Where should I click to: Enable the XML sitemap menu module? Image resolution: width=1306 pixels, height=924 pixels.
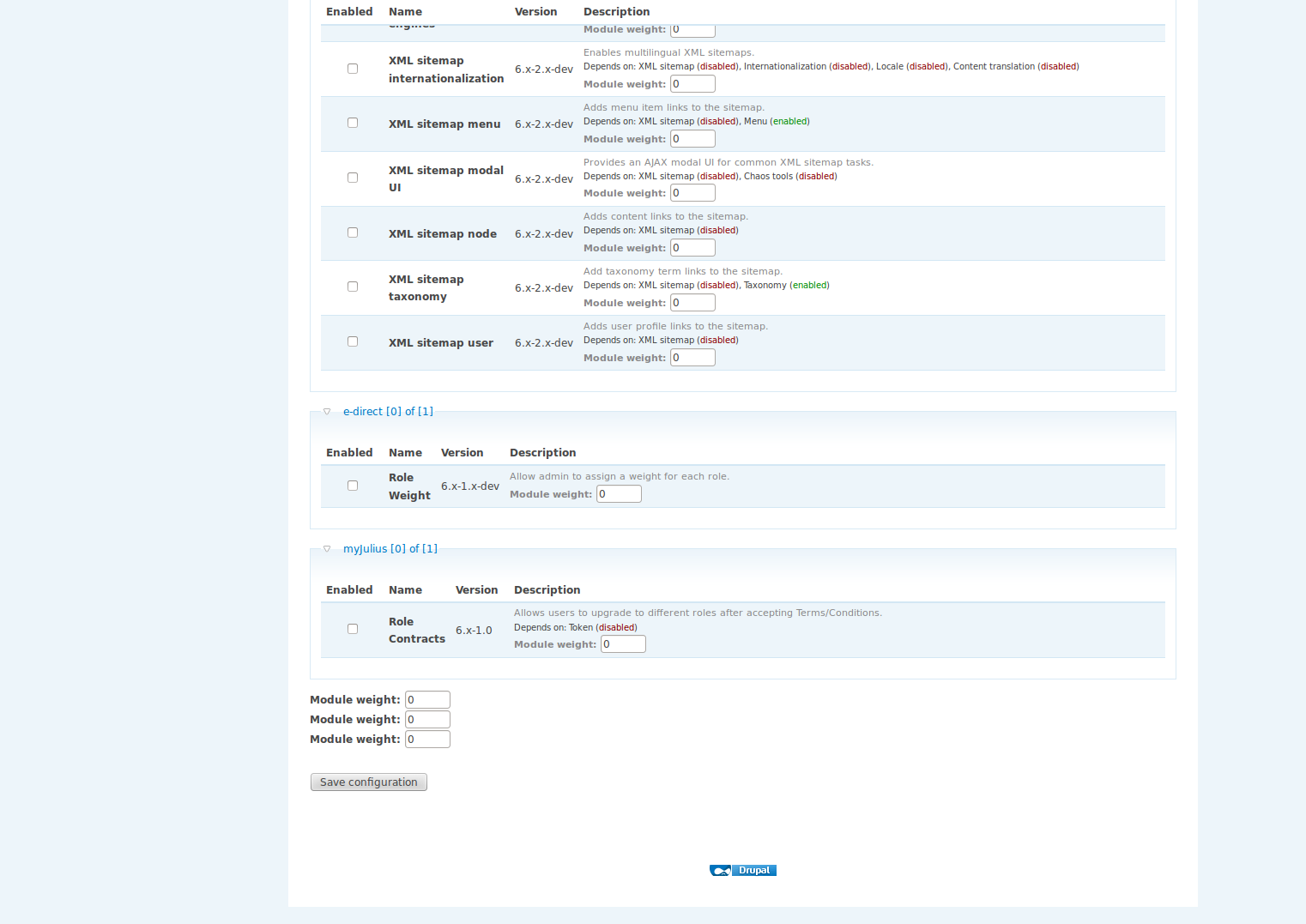[352, 122]
